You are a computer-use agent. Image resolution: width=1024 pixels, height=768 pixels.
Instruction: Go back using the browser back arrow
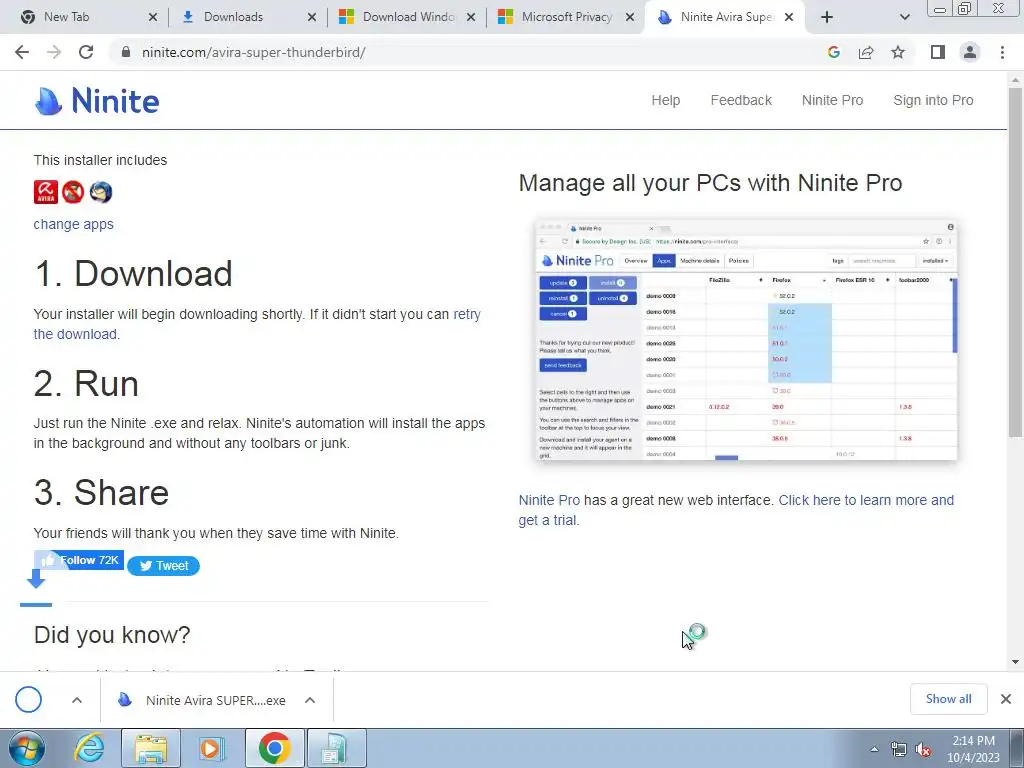22,52
